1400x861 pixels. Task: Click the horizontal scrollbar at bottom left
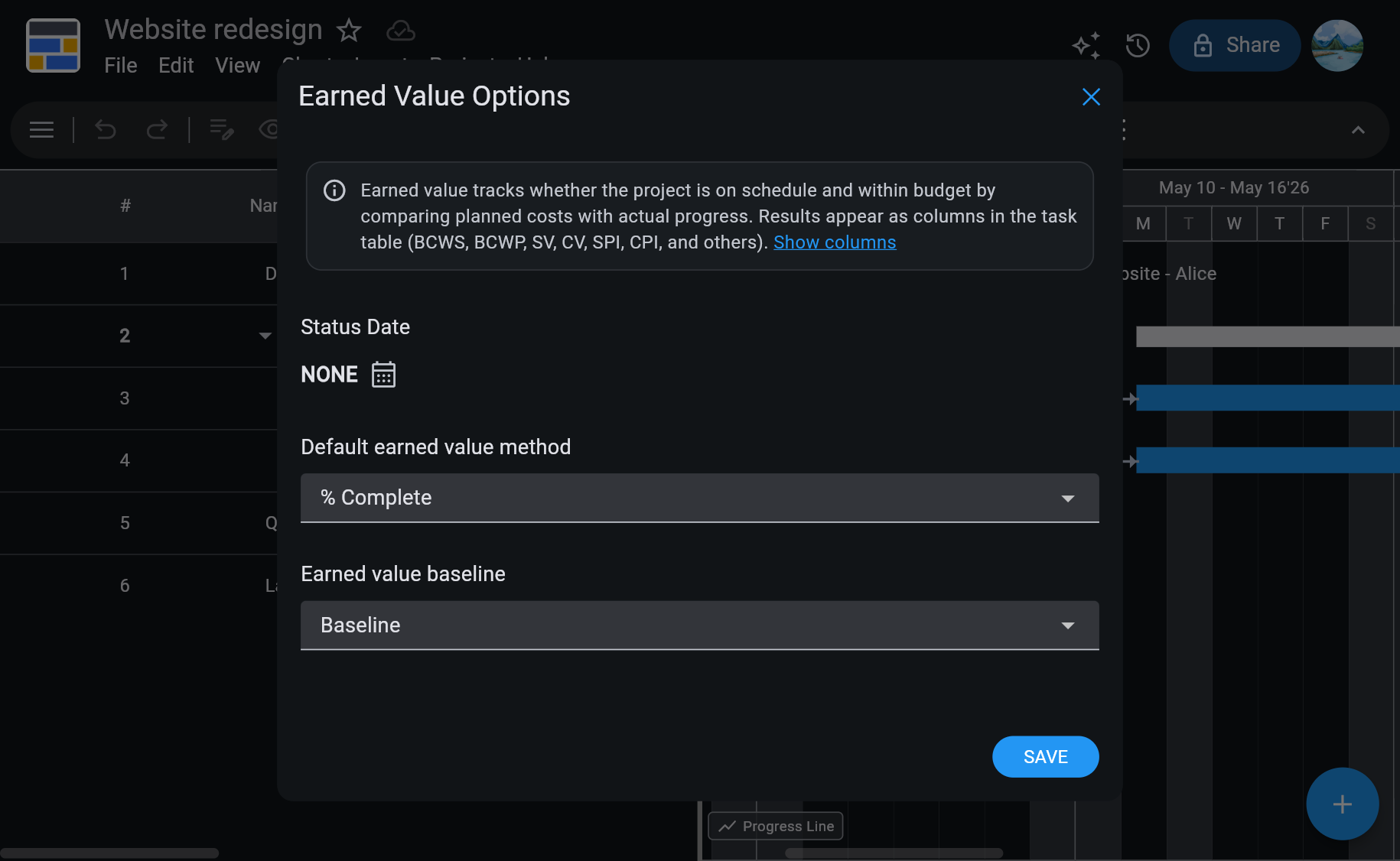(109, 852)
